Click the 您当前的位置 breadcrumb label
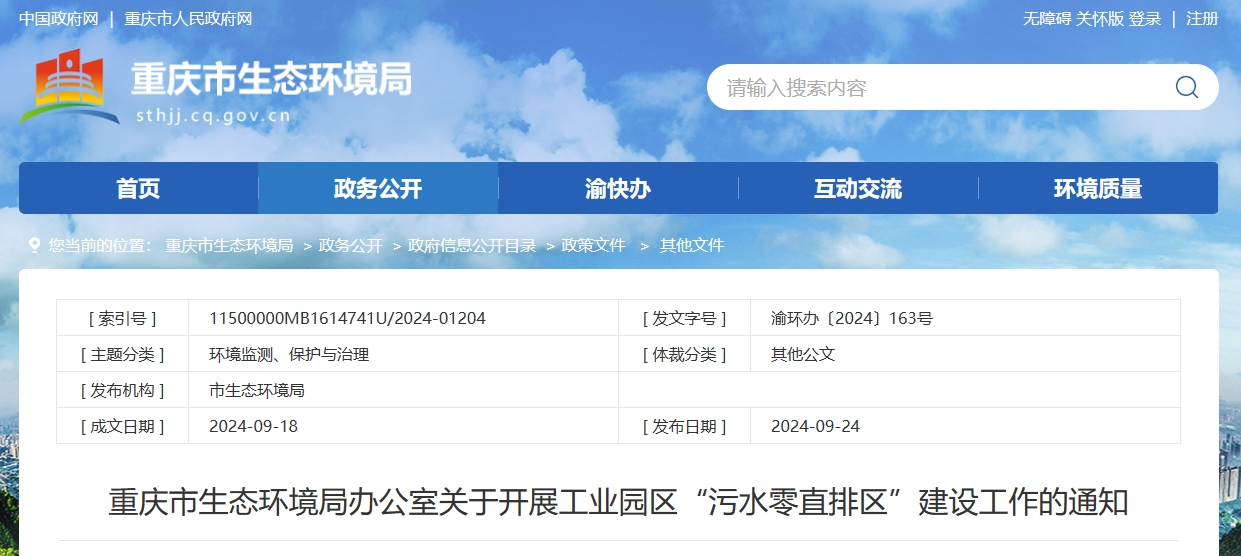Screen dimensions: 1241x556 (100, 245)
